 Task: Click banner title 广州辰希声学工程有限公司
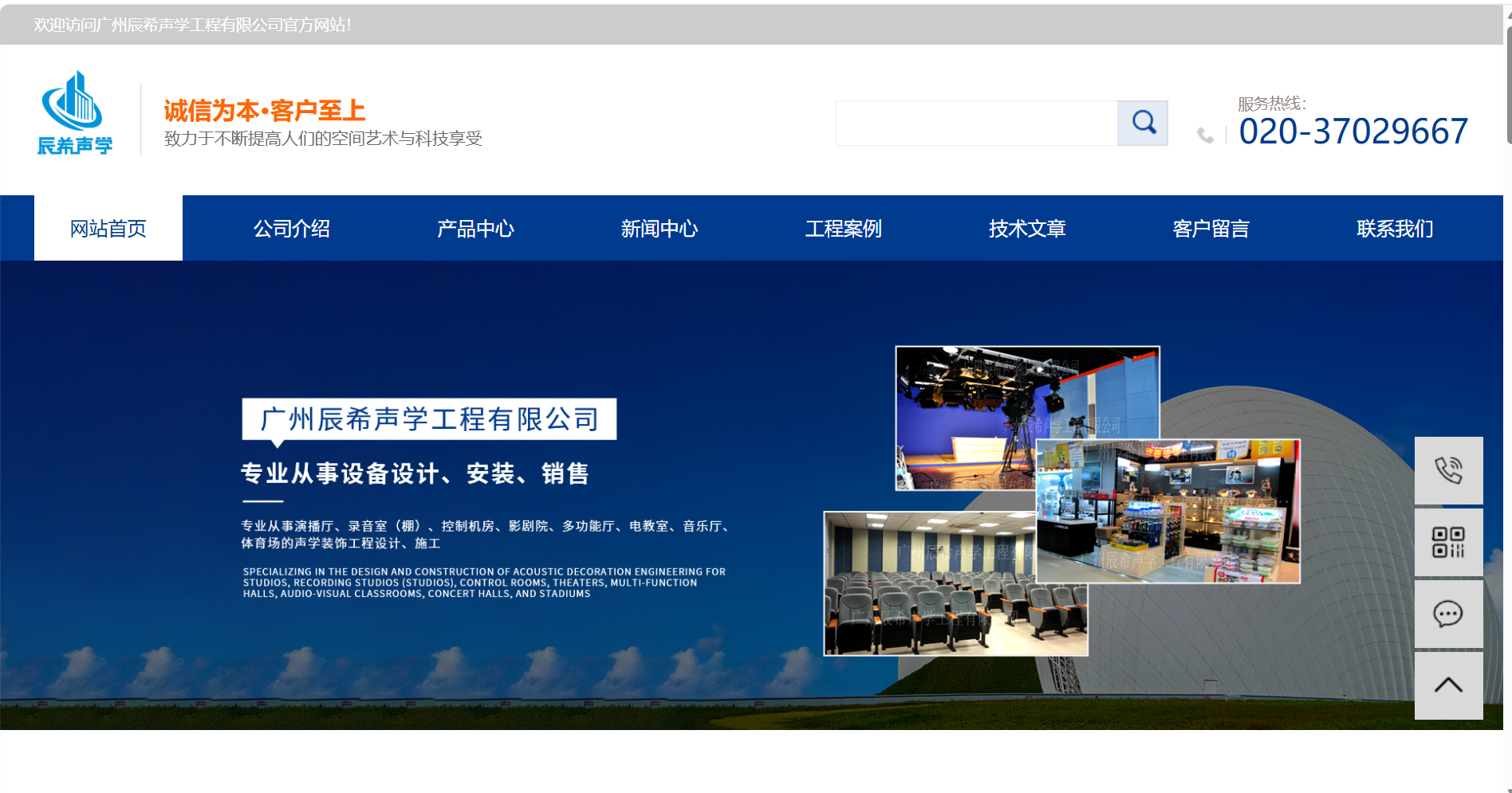click(429, 419)
